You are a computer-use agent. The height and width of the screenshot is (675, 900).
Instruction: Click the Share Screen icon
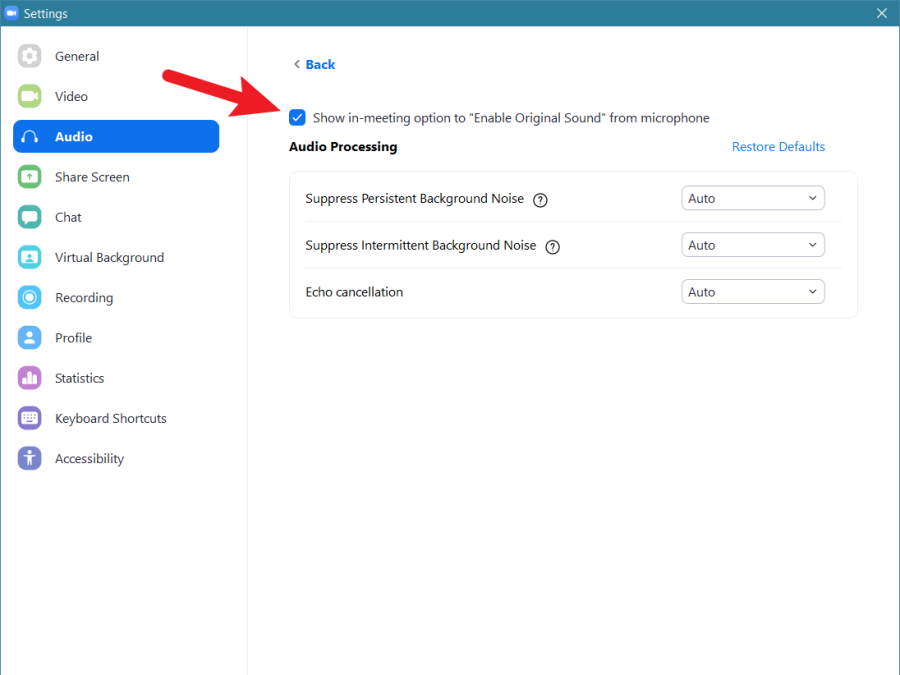tap(30, 177)
